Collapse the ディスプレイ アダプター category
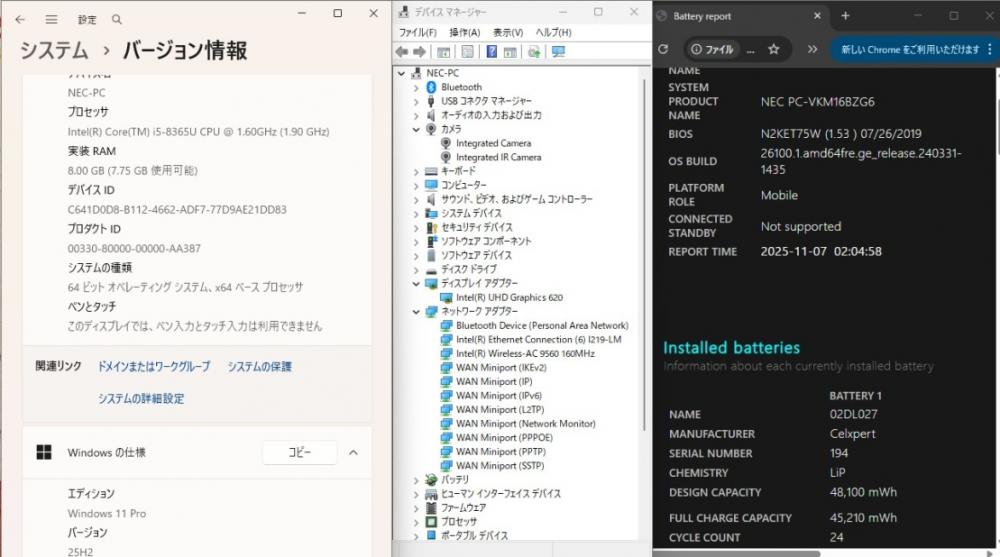This screenshot has width=1000, height=557. pos(416,284)
